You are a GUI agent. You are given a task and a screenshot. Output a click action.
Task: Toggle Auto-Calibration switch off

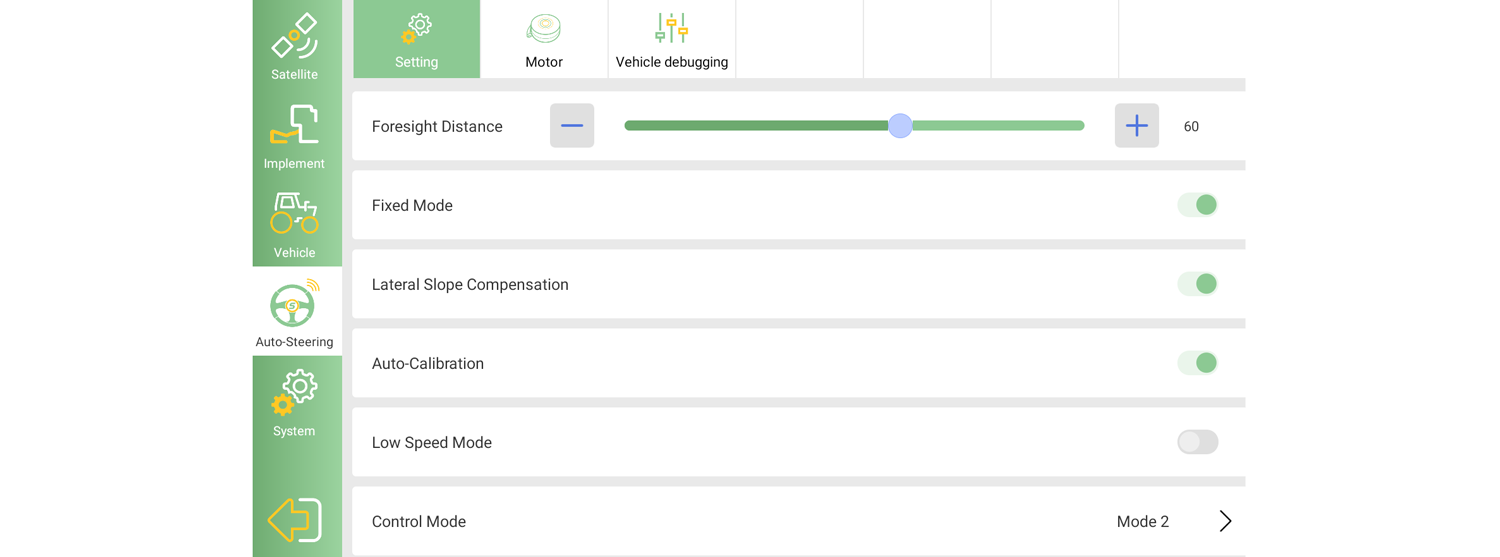pyautogui.click(x=1197, y=363)
